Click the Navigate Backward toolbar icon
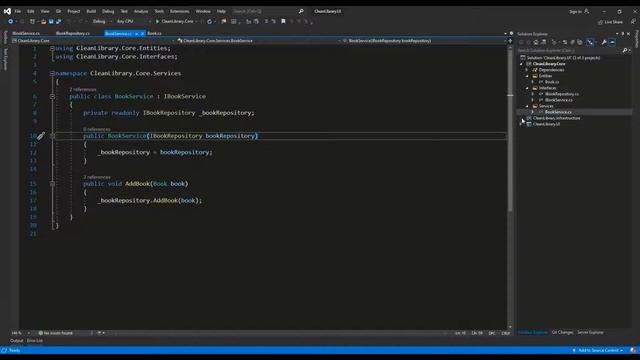The image size is (640, 360). 10,21
